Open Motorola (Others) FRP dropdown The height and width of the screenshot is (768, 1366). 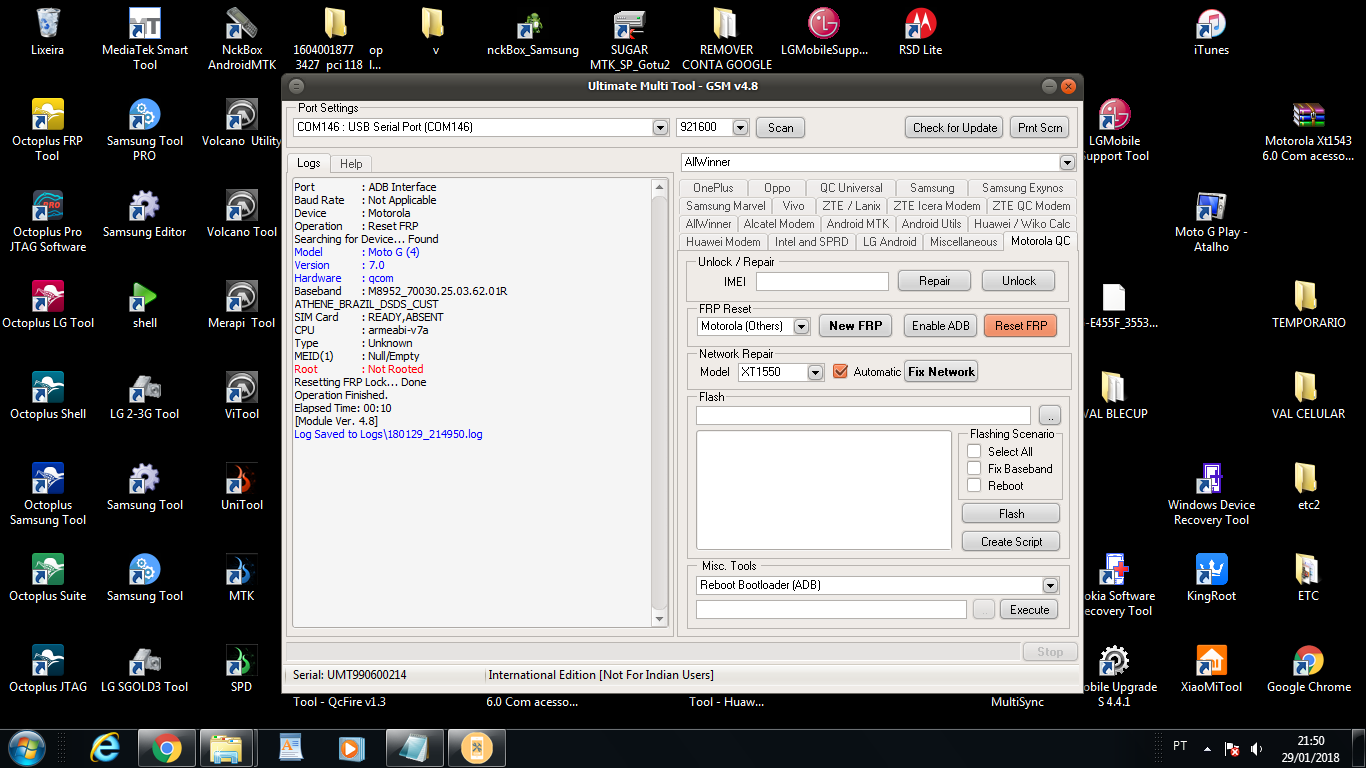pyautogui.click(x=801, y=326)
